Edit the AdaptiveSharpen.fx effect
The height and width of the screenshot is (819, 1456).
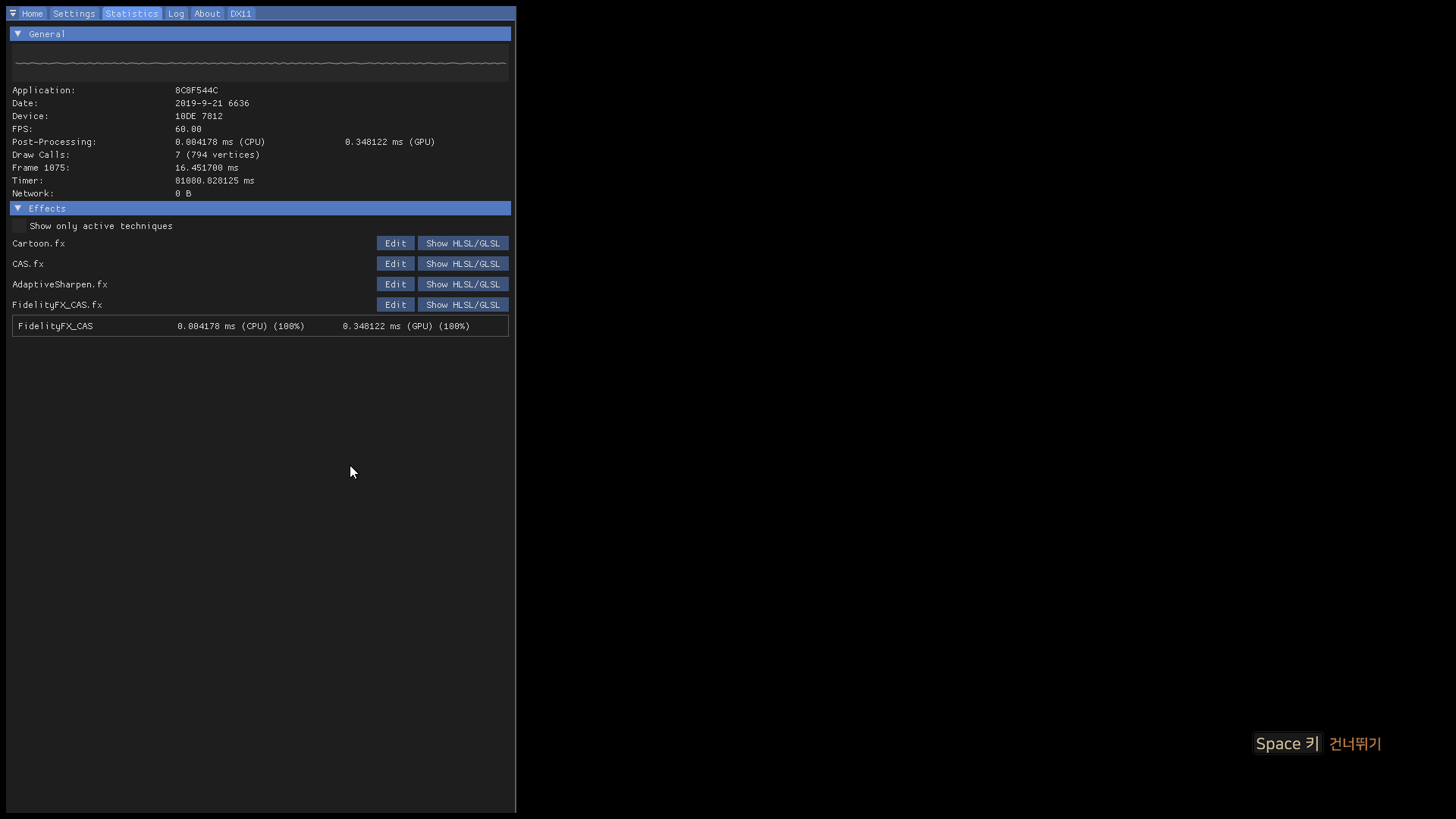point(395,284)
